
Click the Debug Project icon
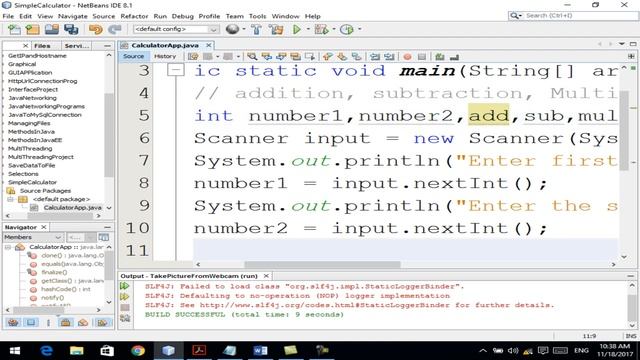tap(321, 29)
